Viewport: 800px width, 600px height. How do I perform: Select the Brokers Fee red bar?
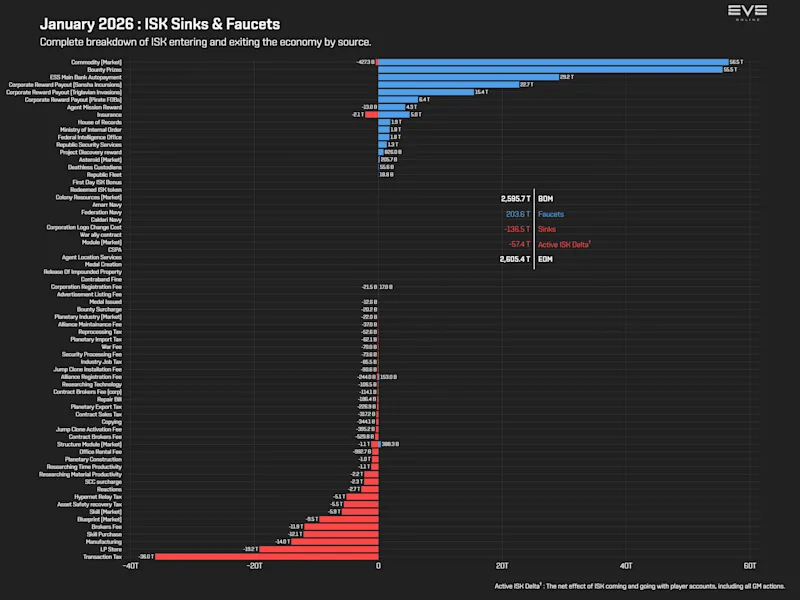click(341, 527)
